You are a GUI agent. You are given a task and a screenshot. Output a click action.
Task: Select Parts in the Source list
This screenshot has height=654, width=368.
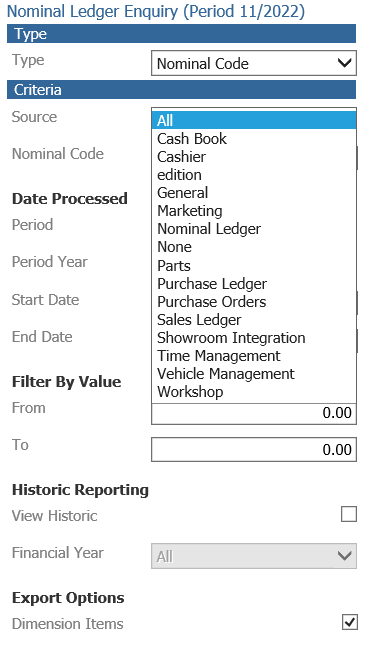(254, 266)
